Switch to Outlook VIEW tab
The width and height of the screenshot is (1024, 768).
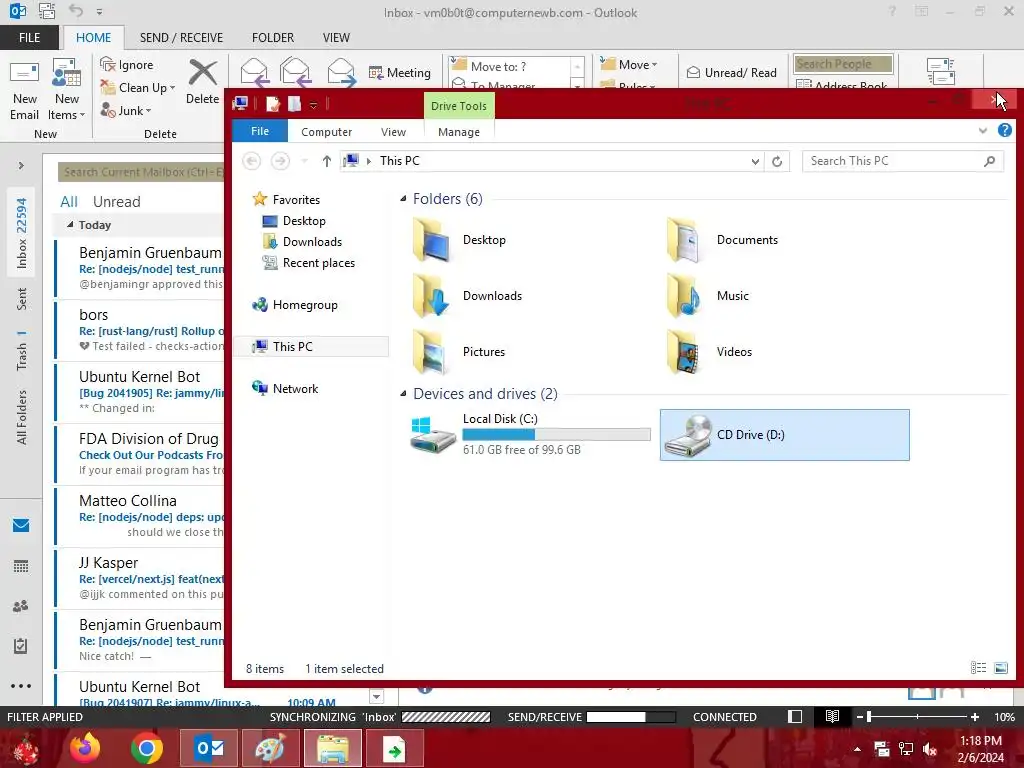336,38
